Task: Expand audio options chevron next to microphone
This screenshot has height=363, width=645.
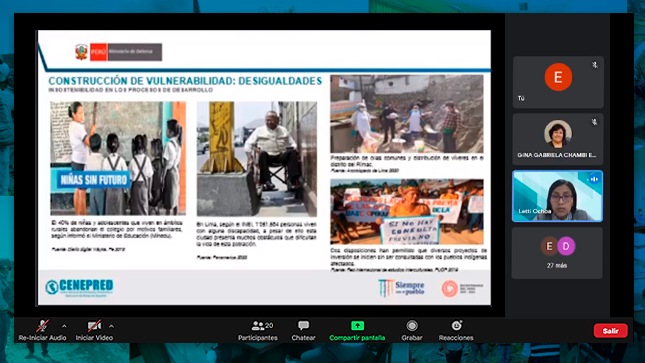Action: pyautogui.click(x=64, y=326)
